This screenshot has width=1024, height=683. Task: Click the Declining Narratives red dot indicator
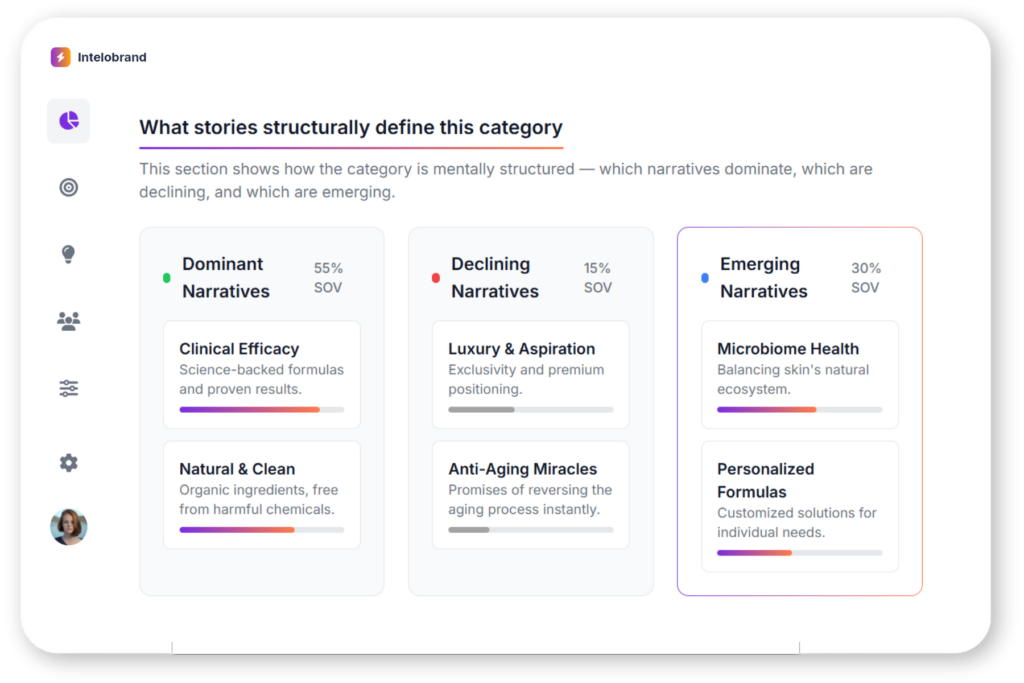pos(435,278)
